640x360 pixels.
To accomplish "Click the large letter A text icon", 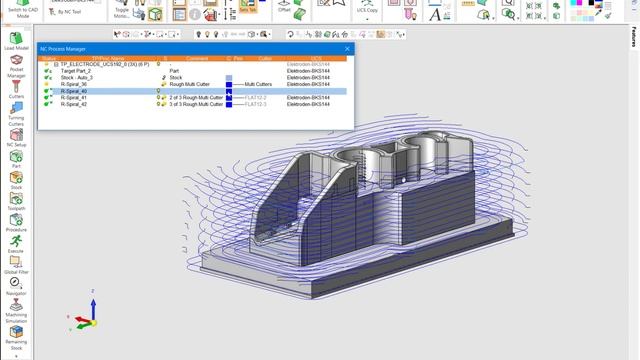I will tap(435, 15).
